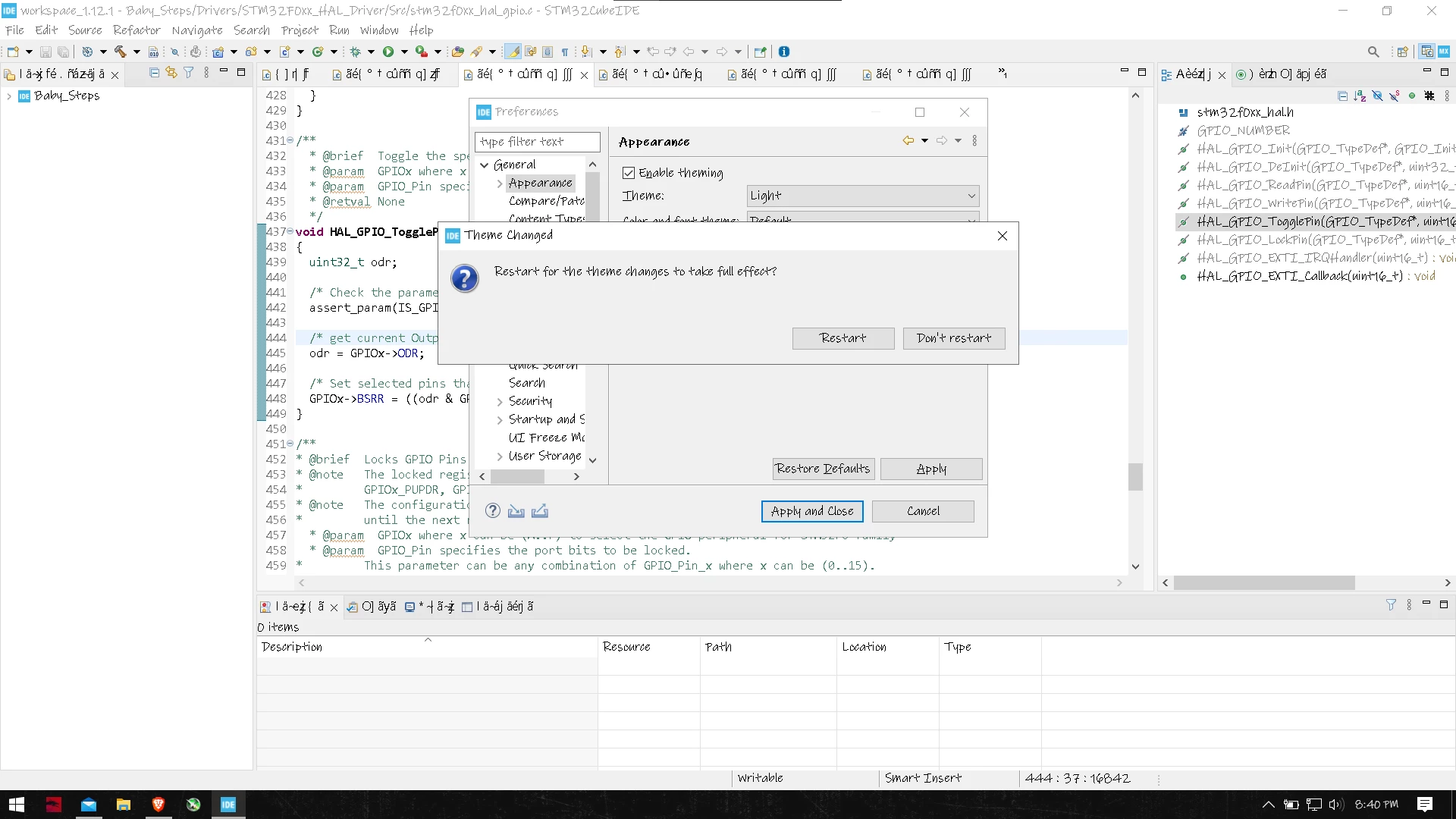Click the Restart button

(x=843, y=338)
